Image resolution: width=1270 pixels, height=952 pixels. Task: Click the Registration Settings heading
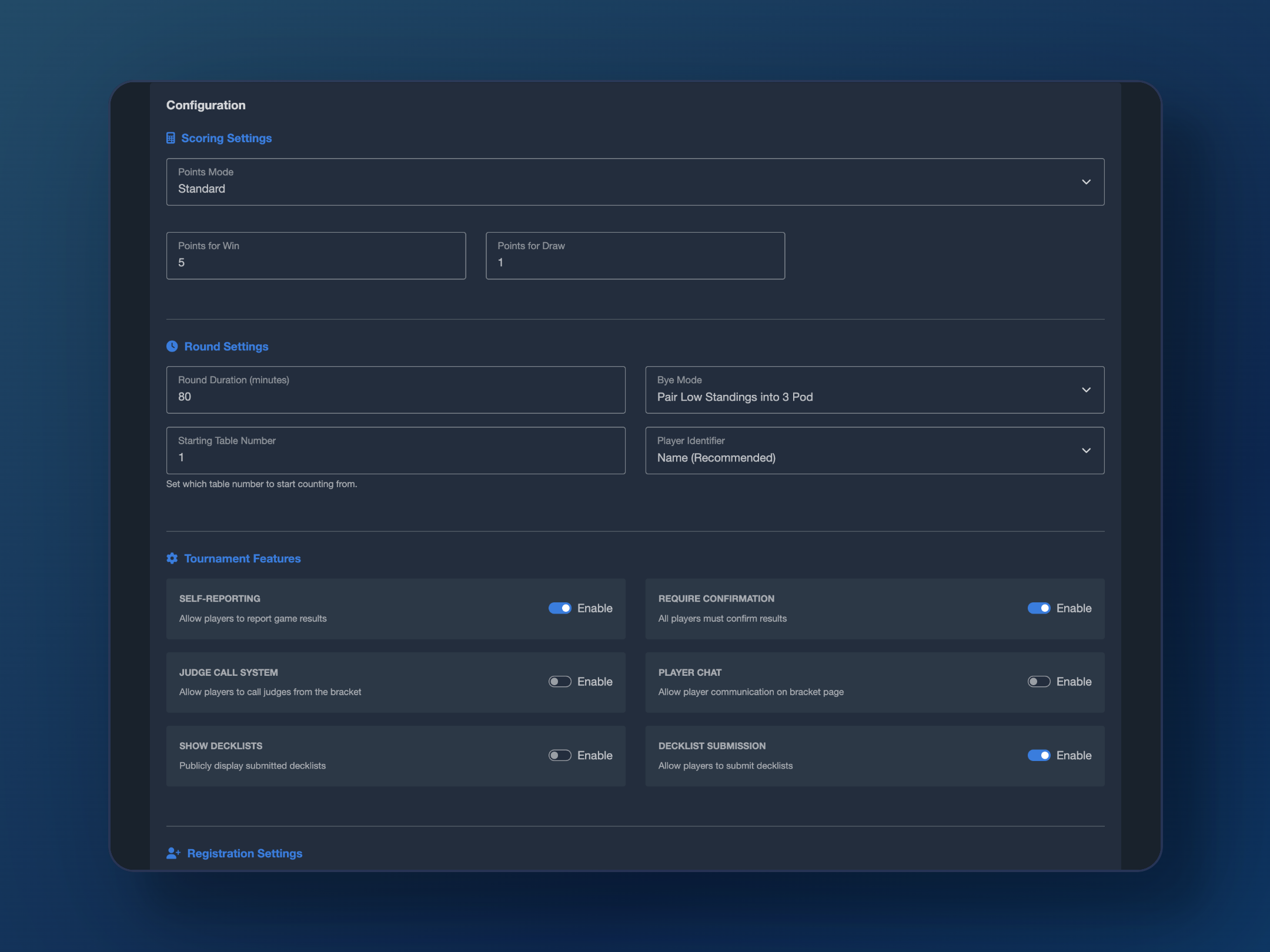coord(245,853)
